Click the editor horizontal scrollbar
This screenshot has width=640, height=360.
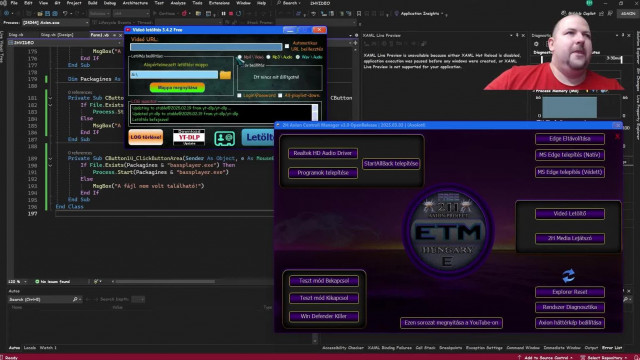(163, 282)
